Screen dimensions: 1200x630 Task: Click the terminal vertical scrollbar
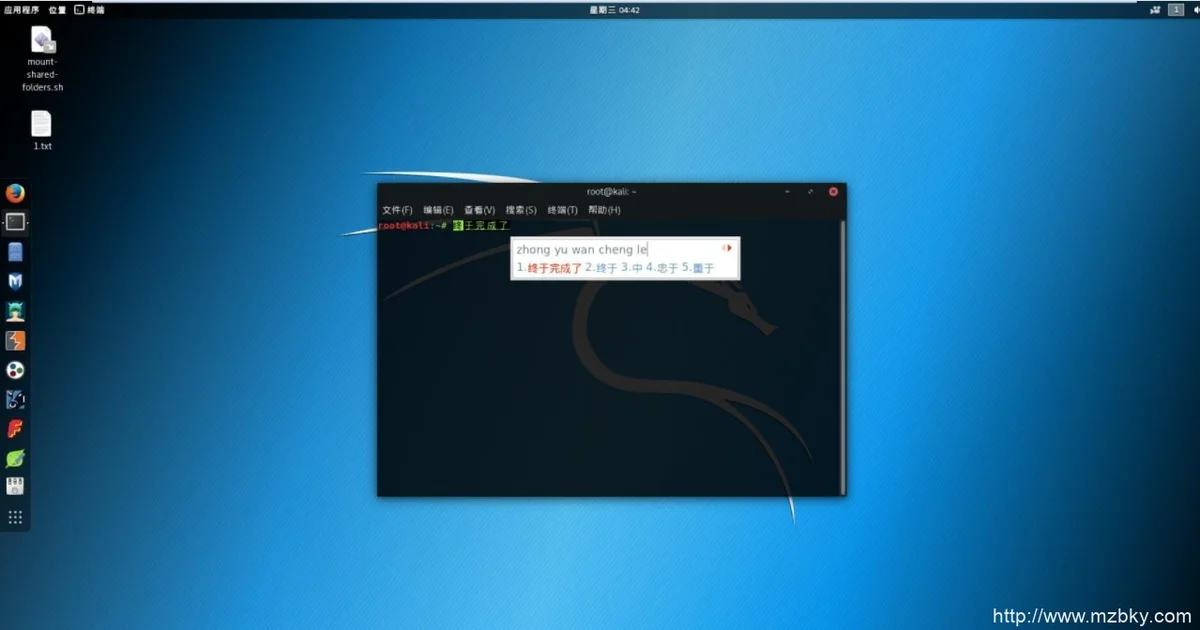pyautogui.click(x=842, y=357)
